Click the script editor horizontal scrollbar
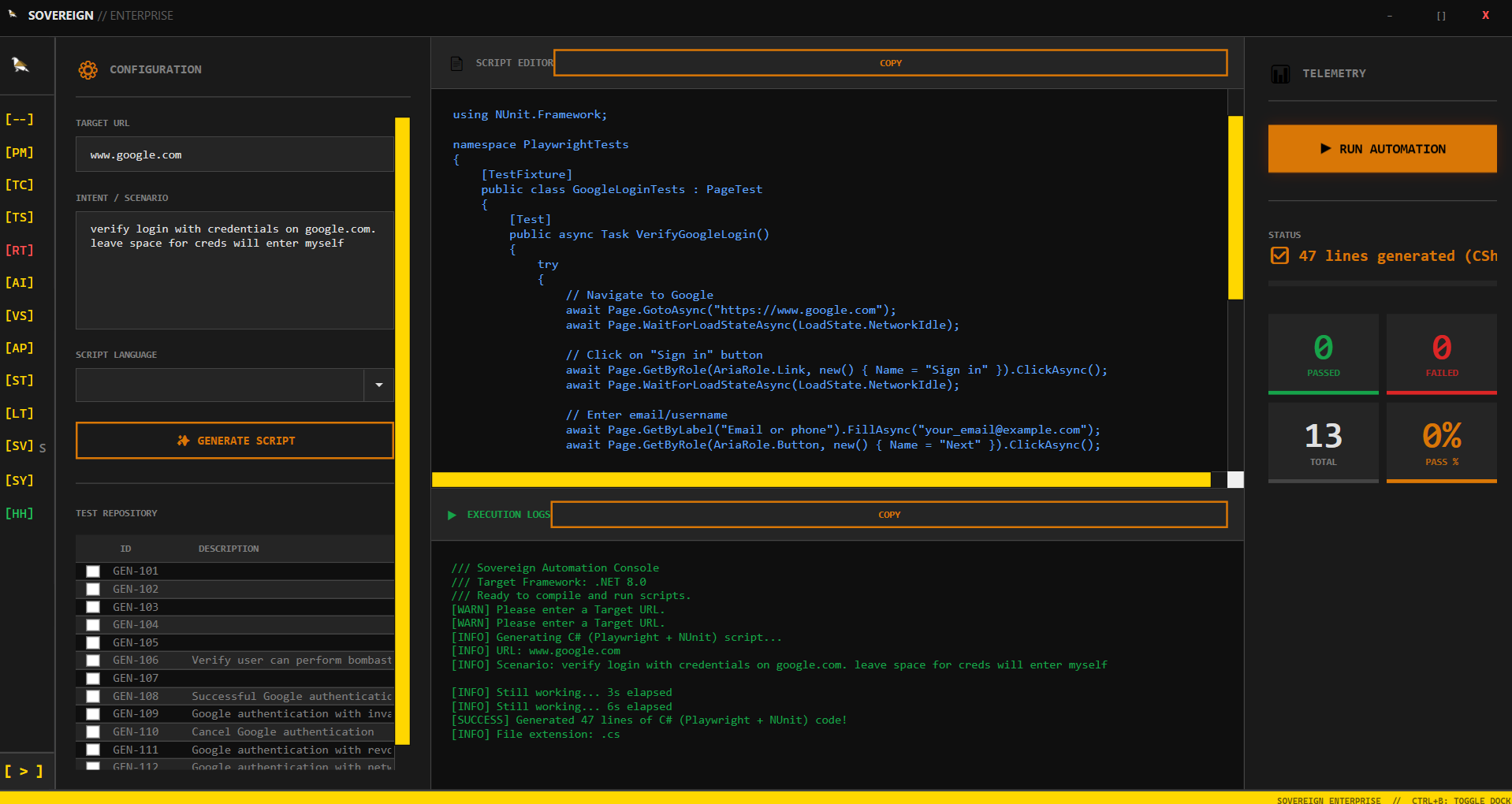 tap(821, 479)
